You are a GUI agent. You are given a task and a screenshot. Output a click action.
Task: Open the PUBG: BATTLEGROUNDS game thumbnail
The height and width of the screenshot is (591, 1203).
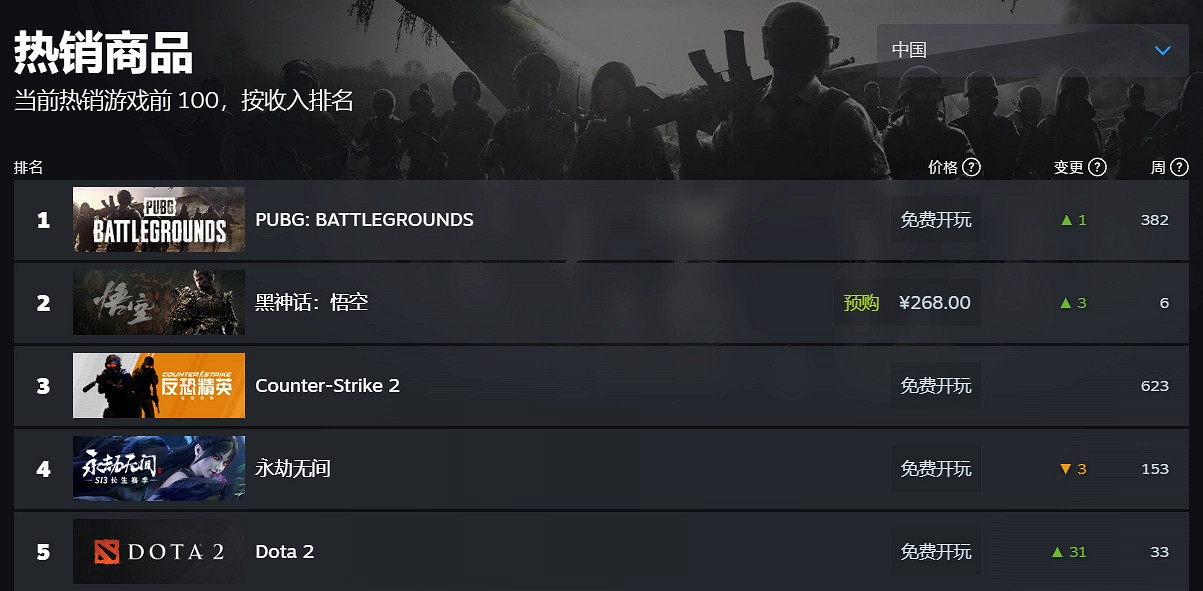pyautogui.click(x=159, y=219)
